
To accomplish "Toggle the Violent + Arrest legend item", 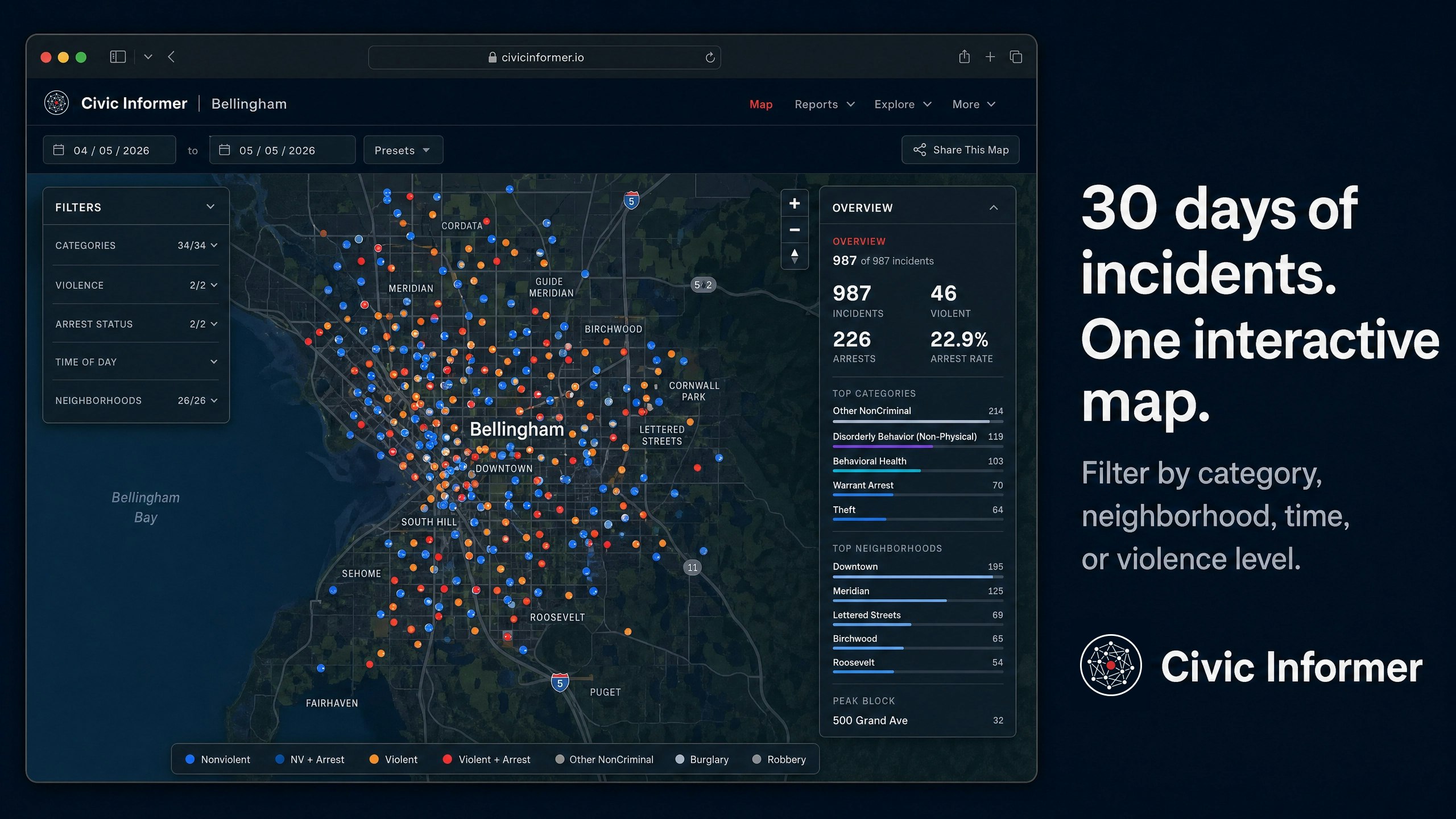I will 487,759.
